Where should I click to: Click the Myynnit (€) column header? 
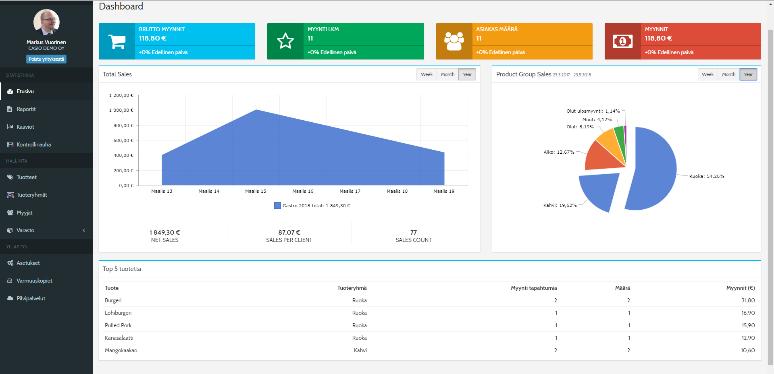pos(741,288)
